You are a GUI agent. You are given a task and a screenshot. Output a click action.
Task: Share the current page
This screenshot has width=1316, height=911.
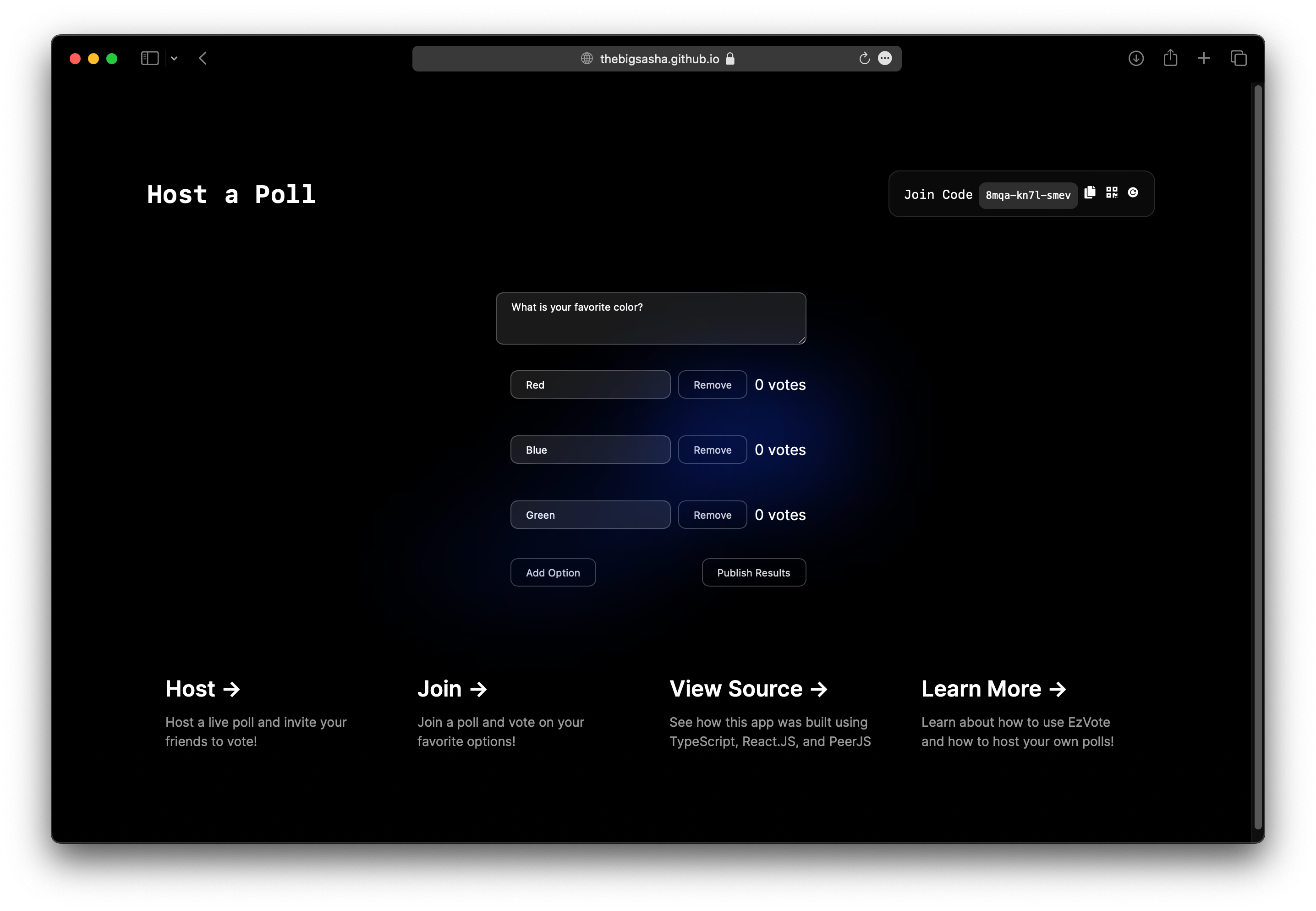(1170, 58)
